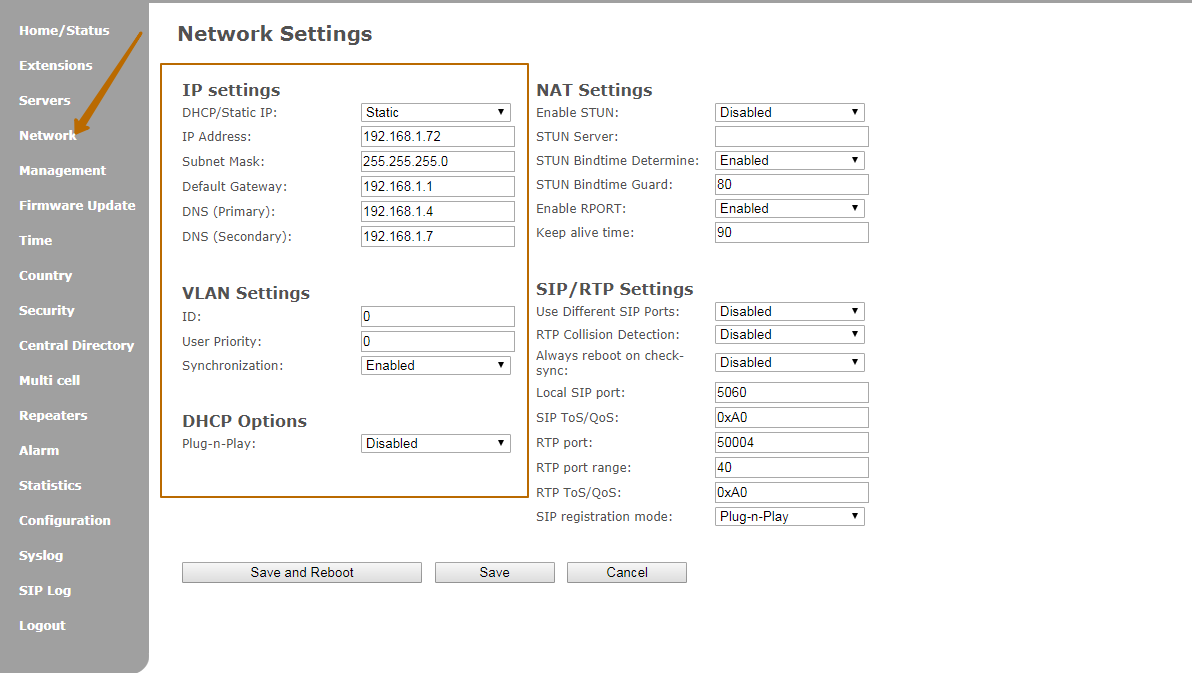The height and width of the screenshot is (692, 1192).
Task: Open the SIP registration mode dropdown
Action: [x=790, y=516]
